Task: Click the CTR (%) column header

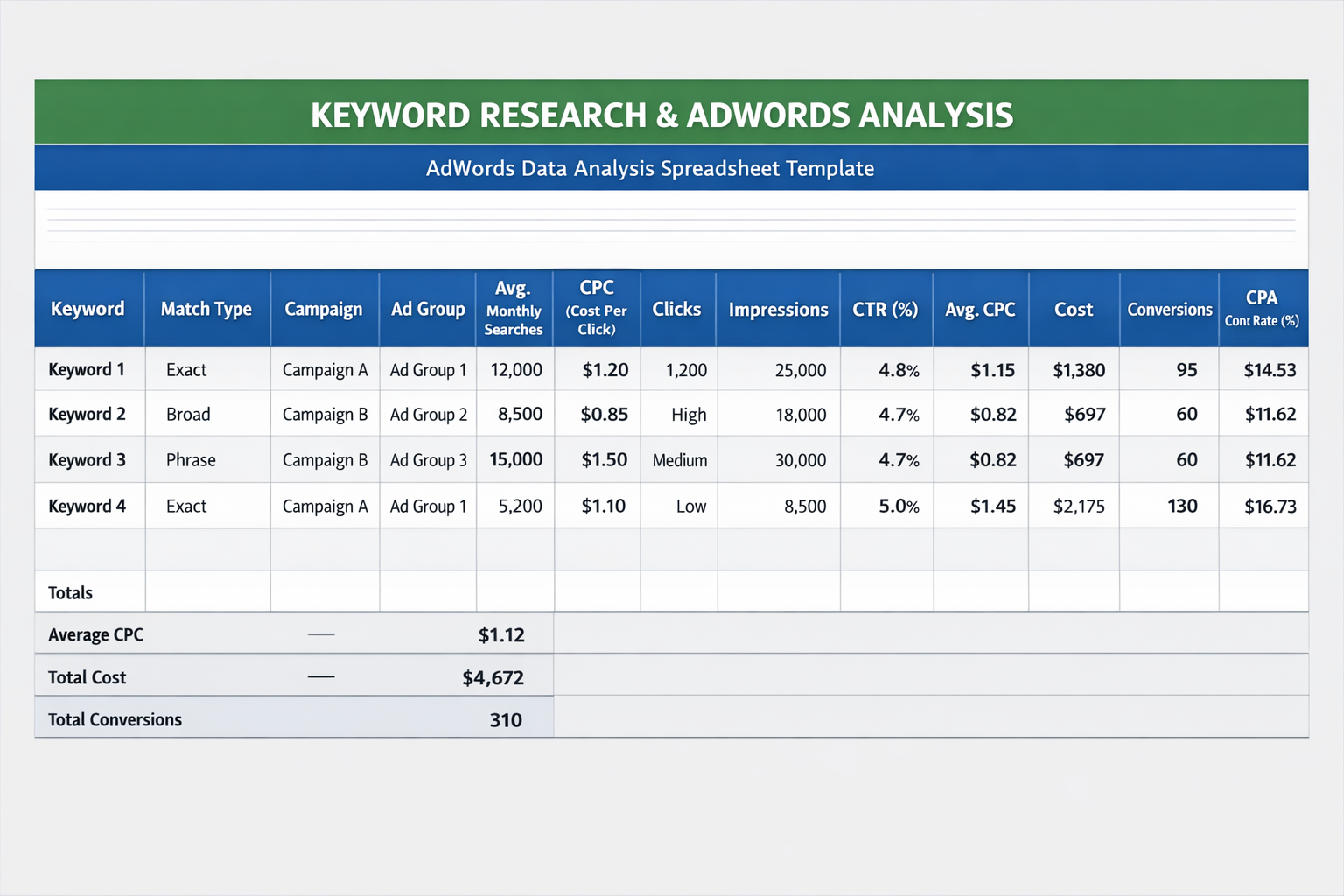Action: [885, 309]
